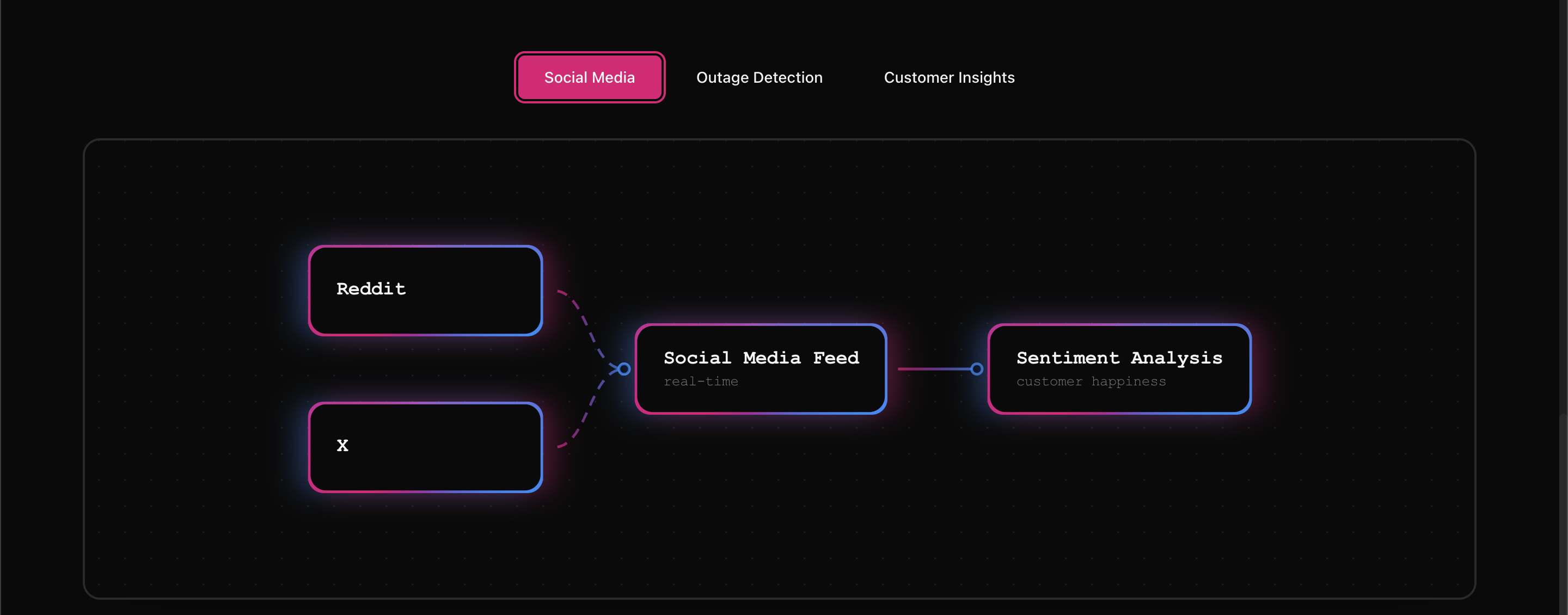Click the 'Social Media Feed' title text
Viewport: 1568px width, 615px height.
[761, 358]
